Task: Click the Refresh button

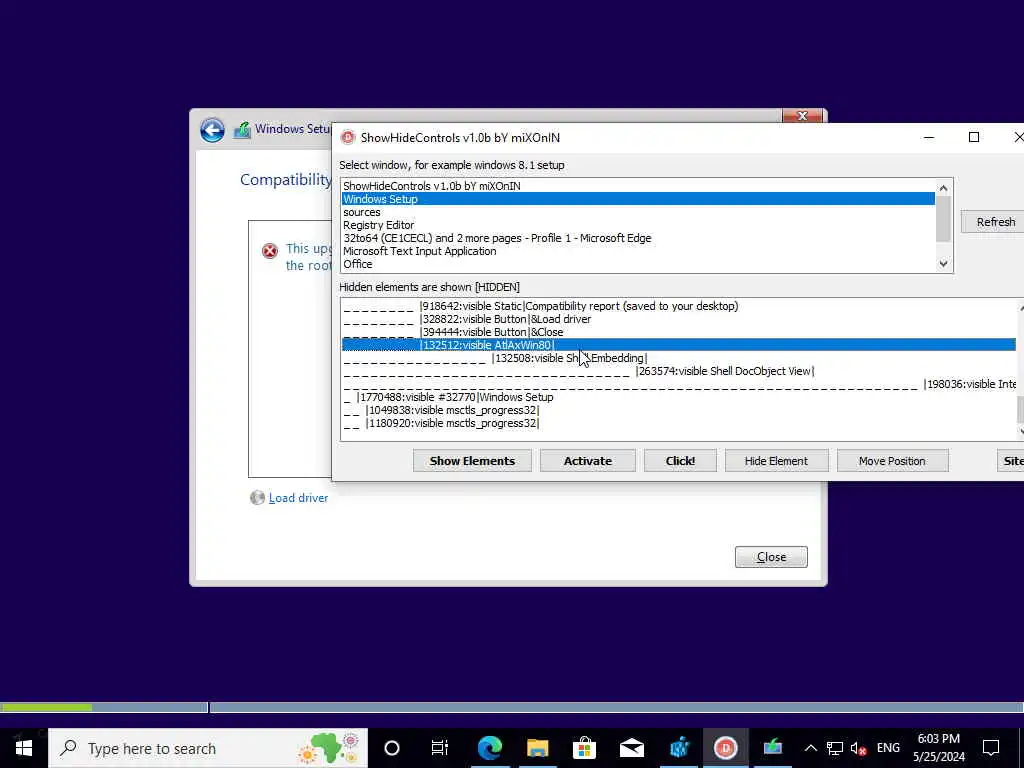Action: coord(994,222)
